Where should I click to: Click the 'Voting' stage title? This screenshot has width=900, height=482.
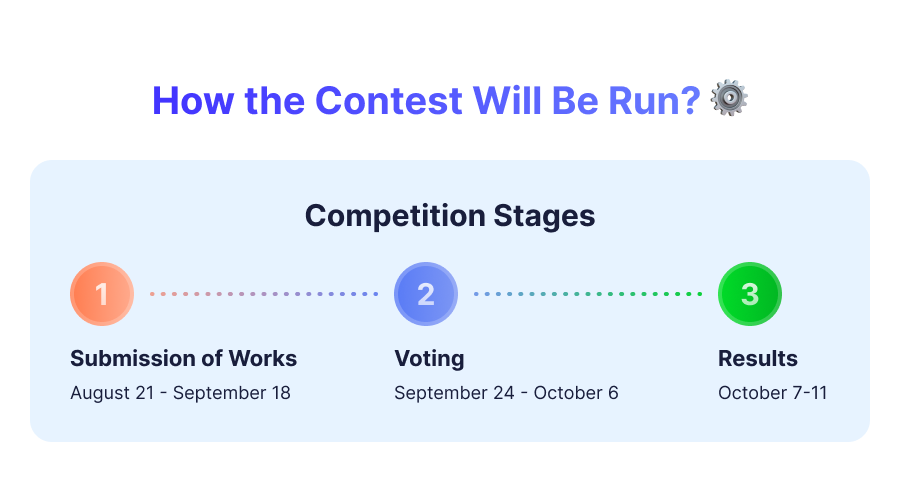coord(429,359)
